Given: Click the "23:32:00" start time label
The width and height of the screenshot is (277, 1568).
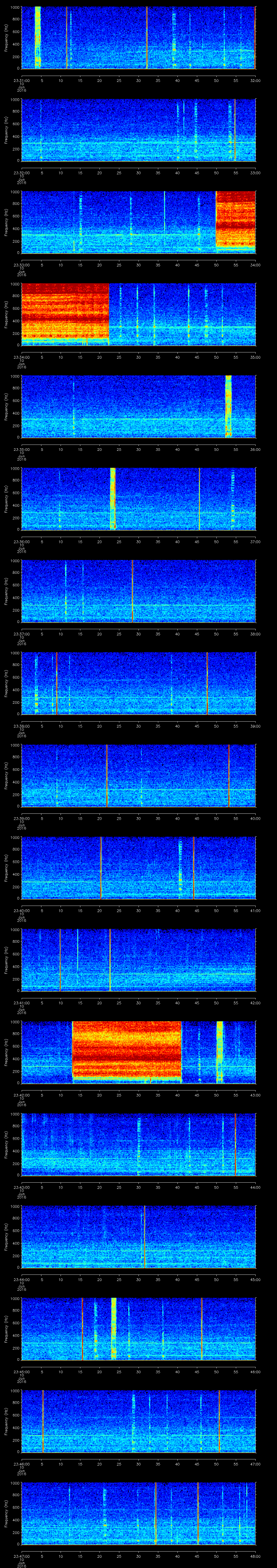Looking at the screenshot, I should 21,173.
